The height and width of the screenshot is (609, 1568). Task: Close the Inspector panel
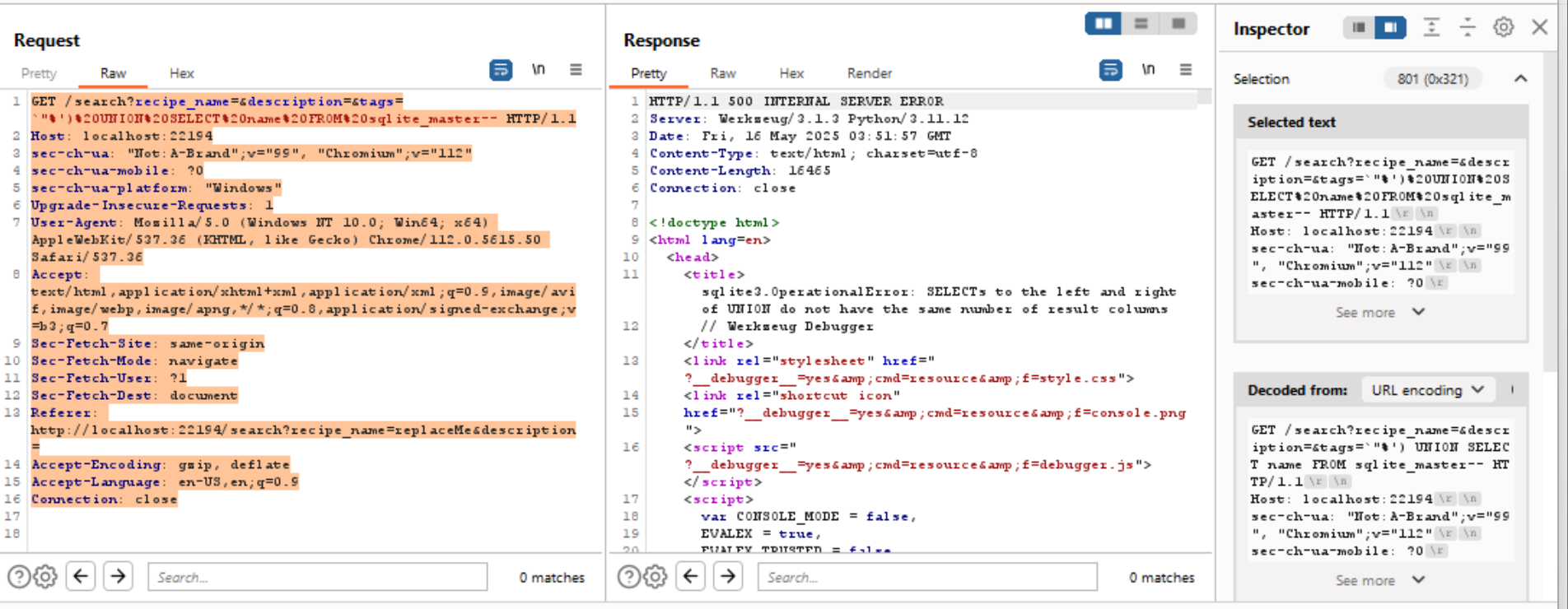pos(1539,27)
